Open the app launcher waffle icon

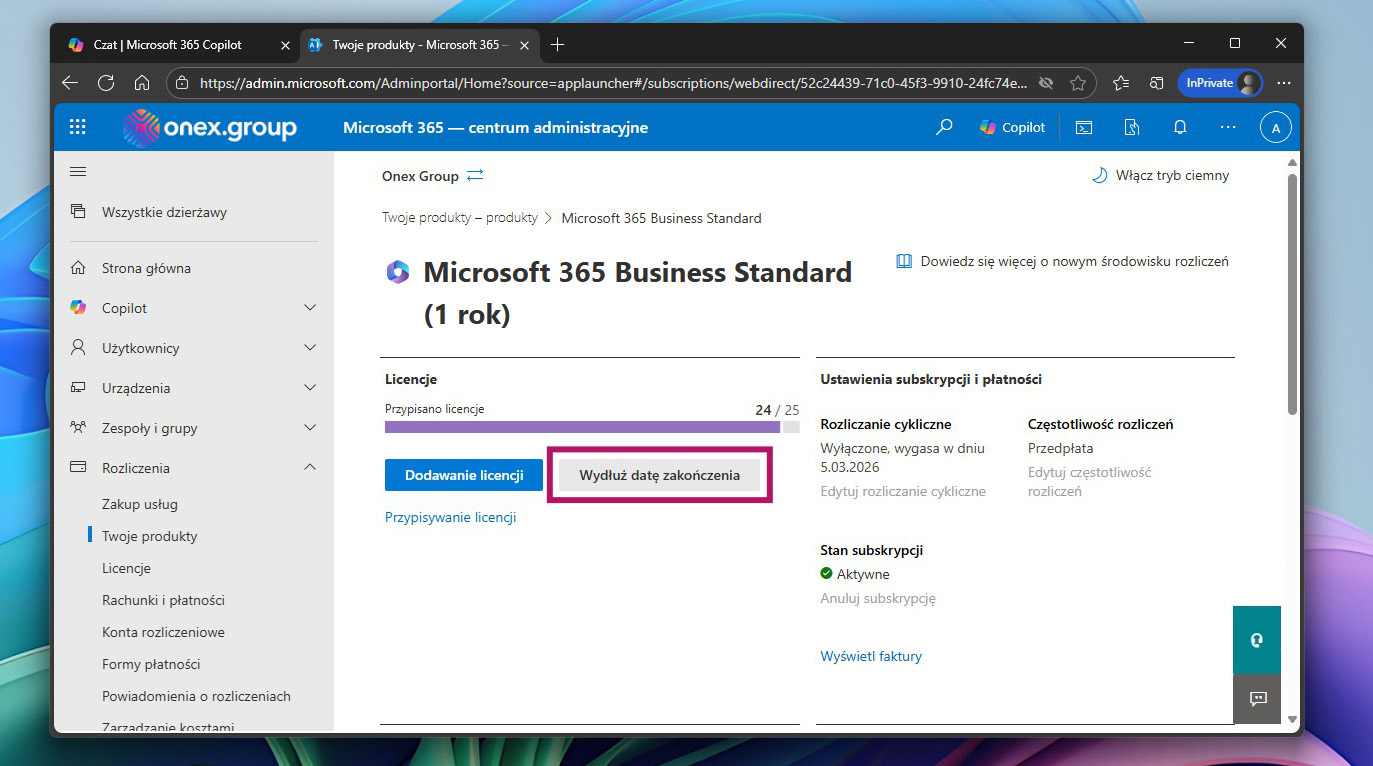(77, 127)
